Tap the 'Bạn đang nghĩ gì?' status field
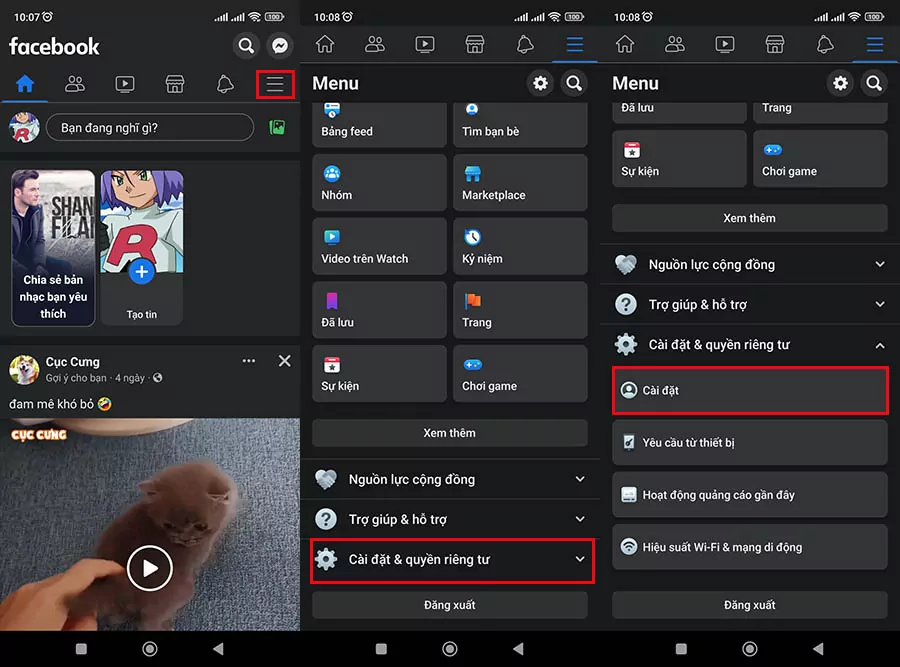This screenshot has width=900, height=667. tap(149, 127)
